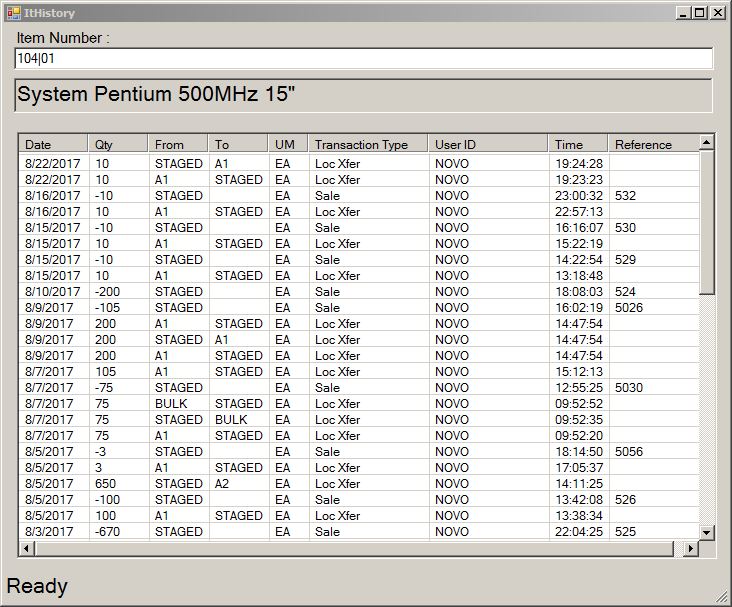The width and height of the screenshot is (732, 607).
Task: Click the horizontal scroll right arrow
Action: point(689,549)
